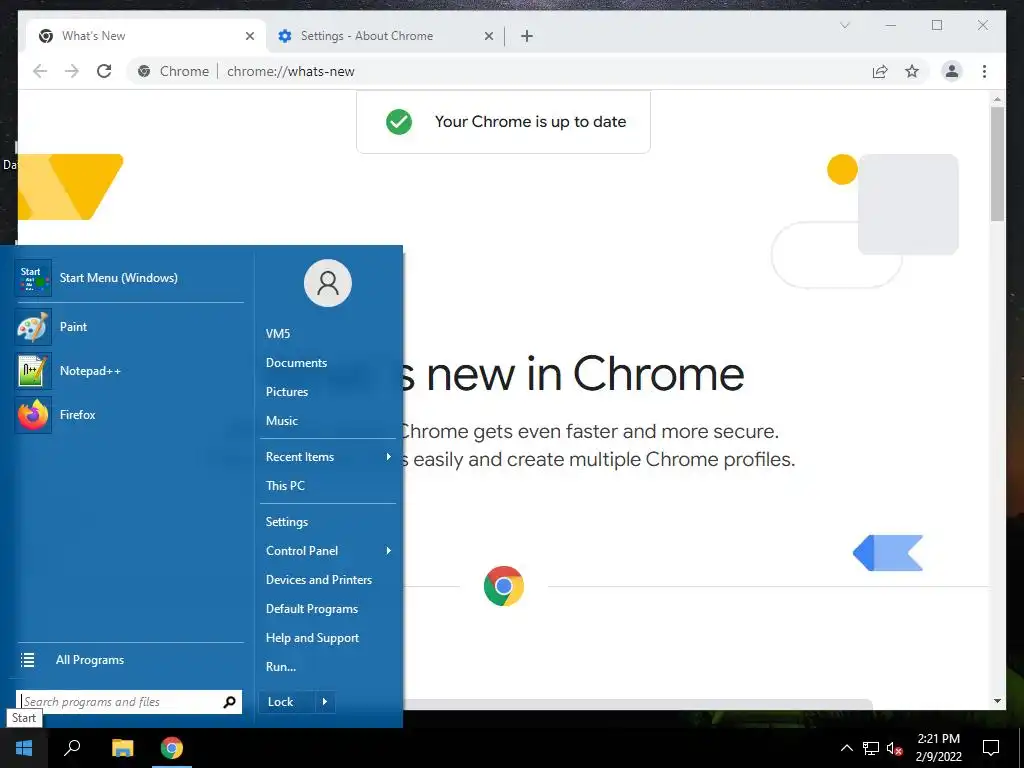The height and width of the screenshot is (768, 1024).
Task: Open Paint from the Start menu
Action: [129, 327]
